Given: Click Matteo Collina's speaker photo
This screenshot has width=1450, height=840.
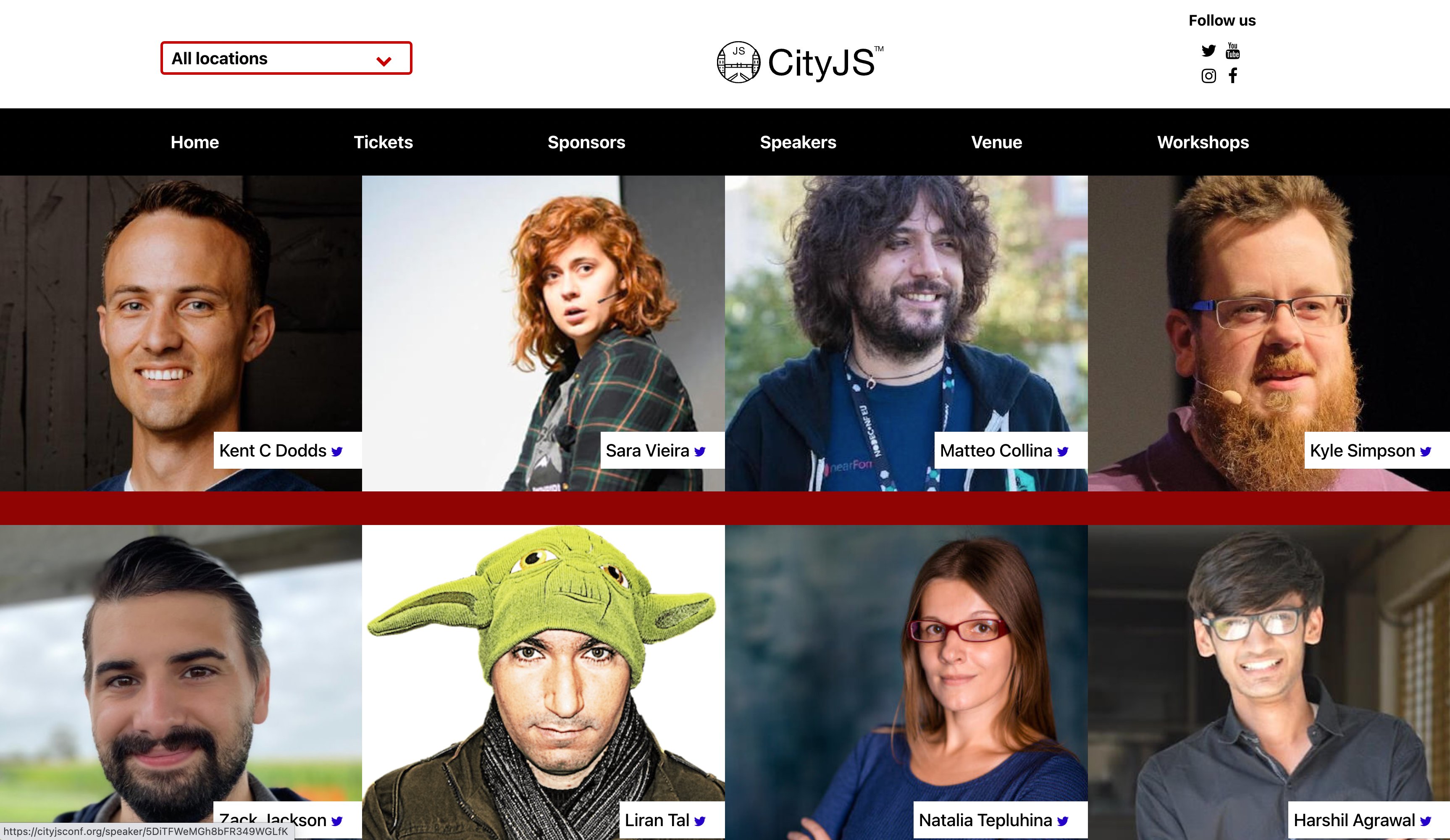Looking at the screenshot, I should 906,333.
